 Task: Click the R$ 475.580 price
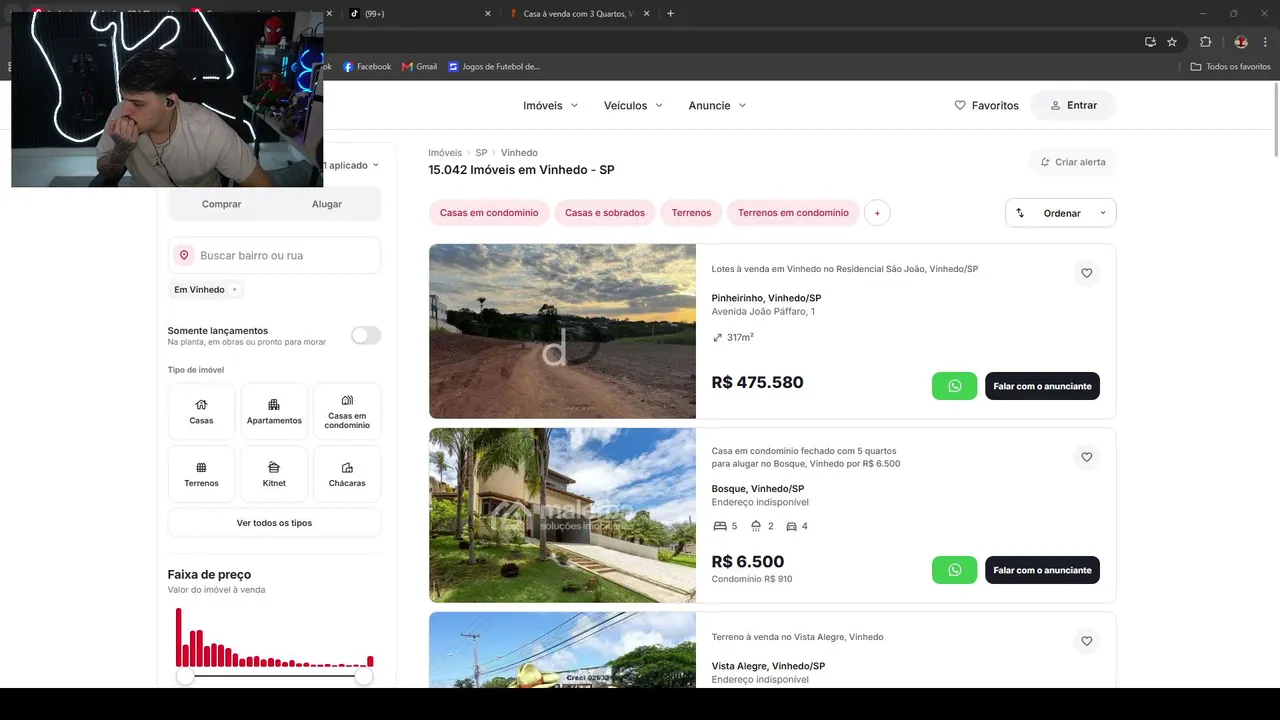click(x=757, y=382)
